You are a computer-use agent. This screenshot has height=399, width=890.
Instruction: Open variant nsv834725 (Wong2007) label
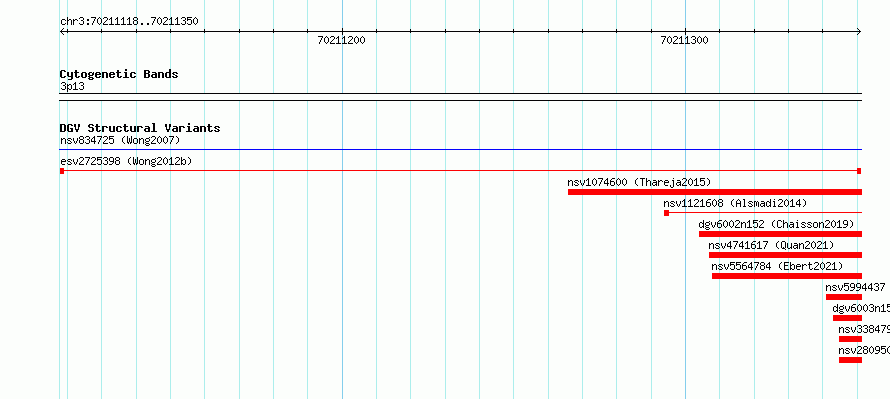pyautogui.click(x=120, y=140)
